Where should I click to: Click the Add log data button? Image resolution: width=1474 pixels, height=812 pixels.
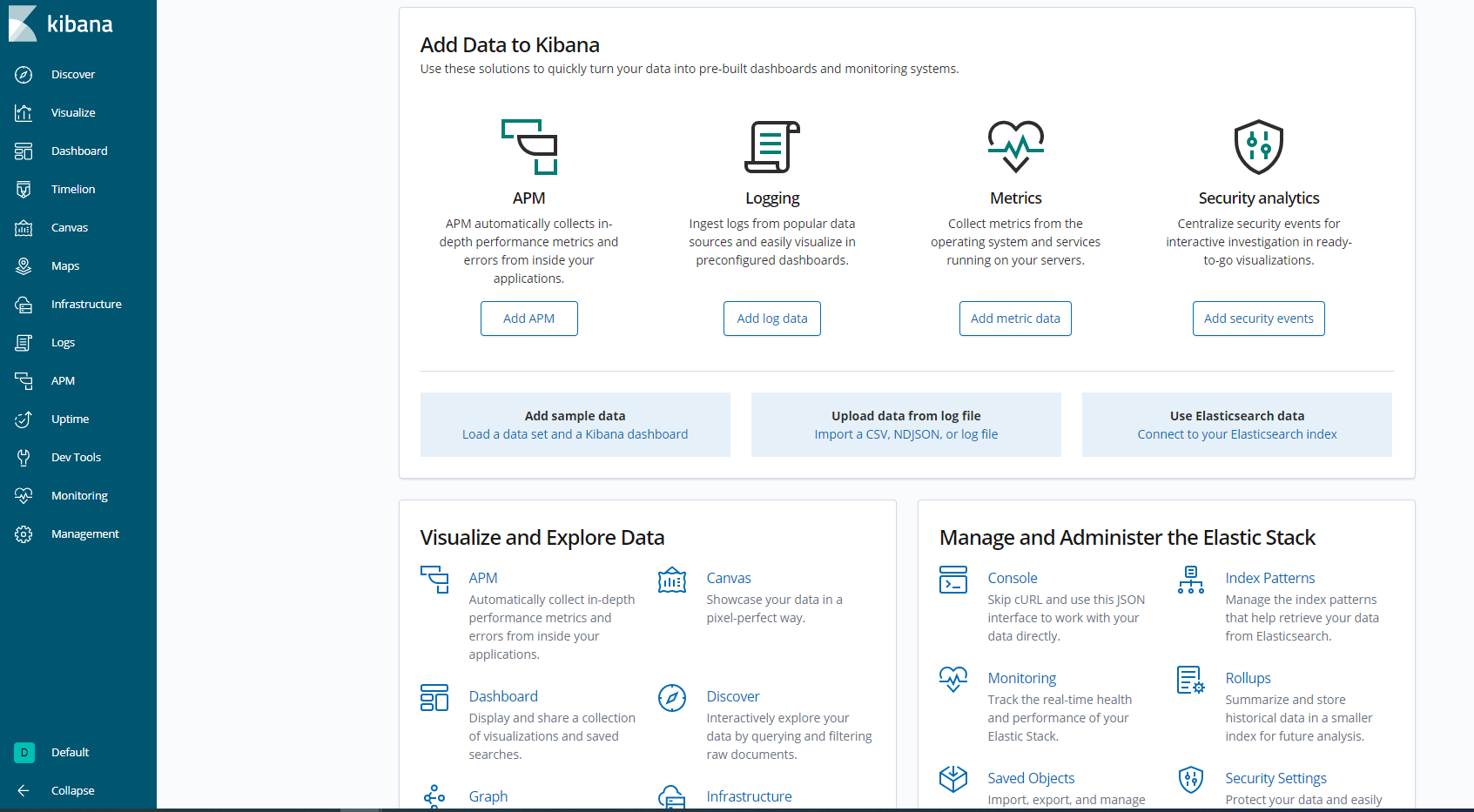[772, 319]
